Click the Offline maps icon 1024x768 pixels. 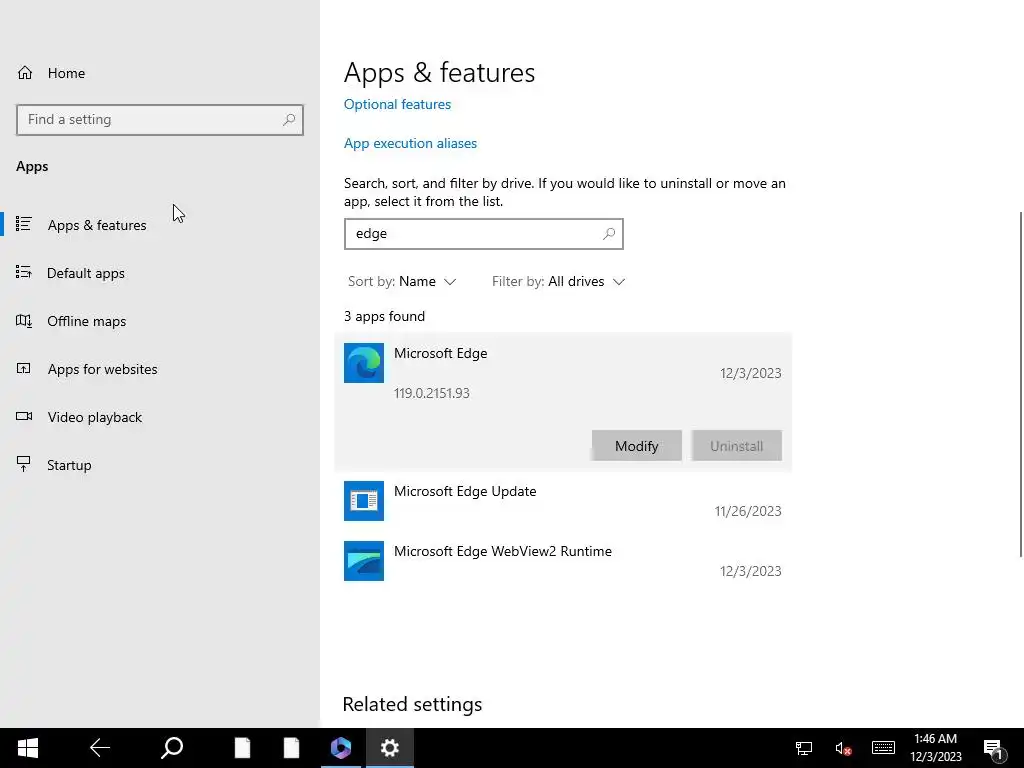pos(24,321)
